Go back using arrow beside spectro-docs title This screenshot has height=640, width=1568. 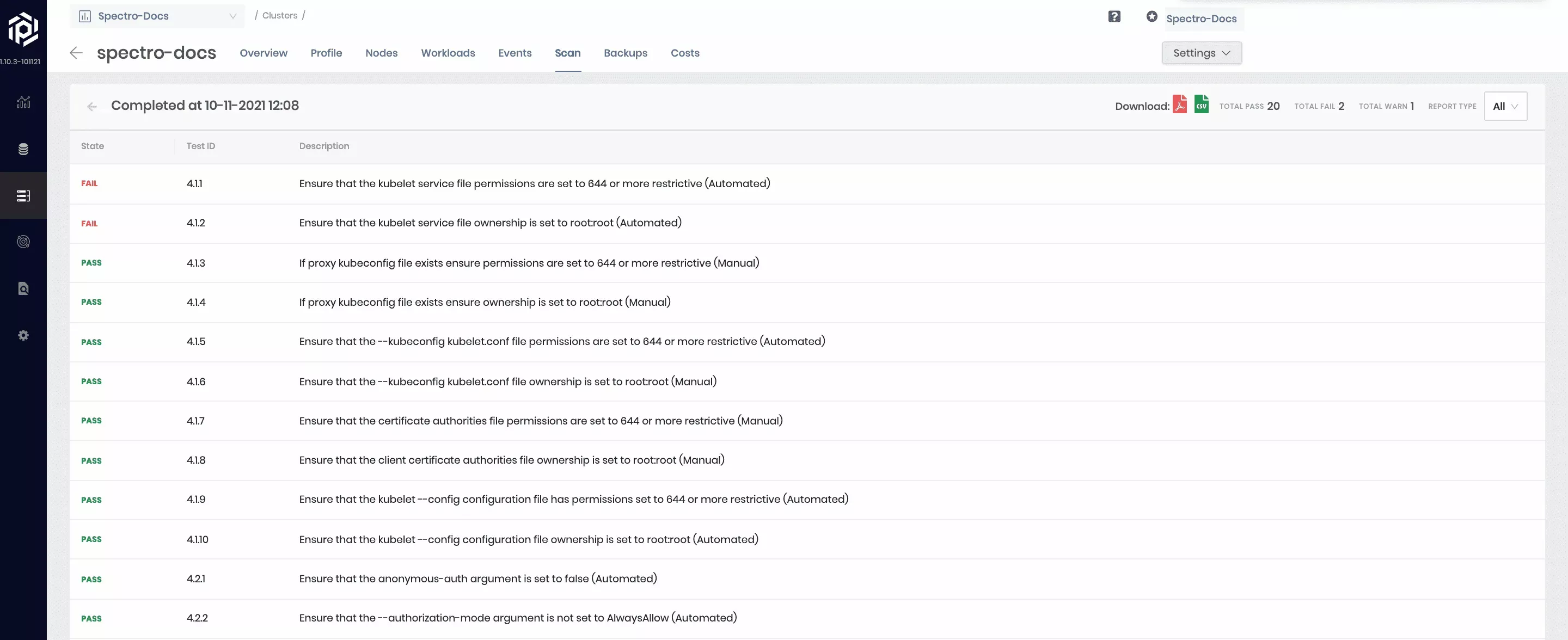76,53
